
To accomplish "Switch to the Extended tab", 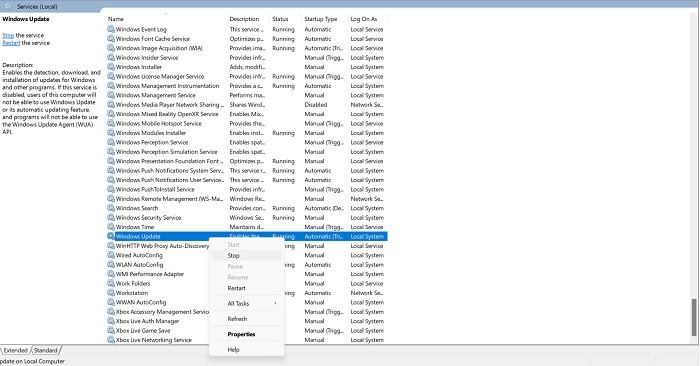I will point(15,350).
